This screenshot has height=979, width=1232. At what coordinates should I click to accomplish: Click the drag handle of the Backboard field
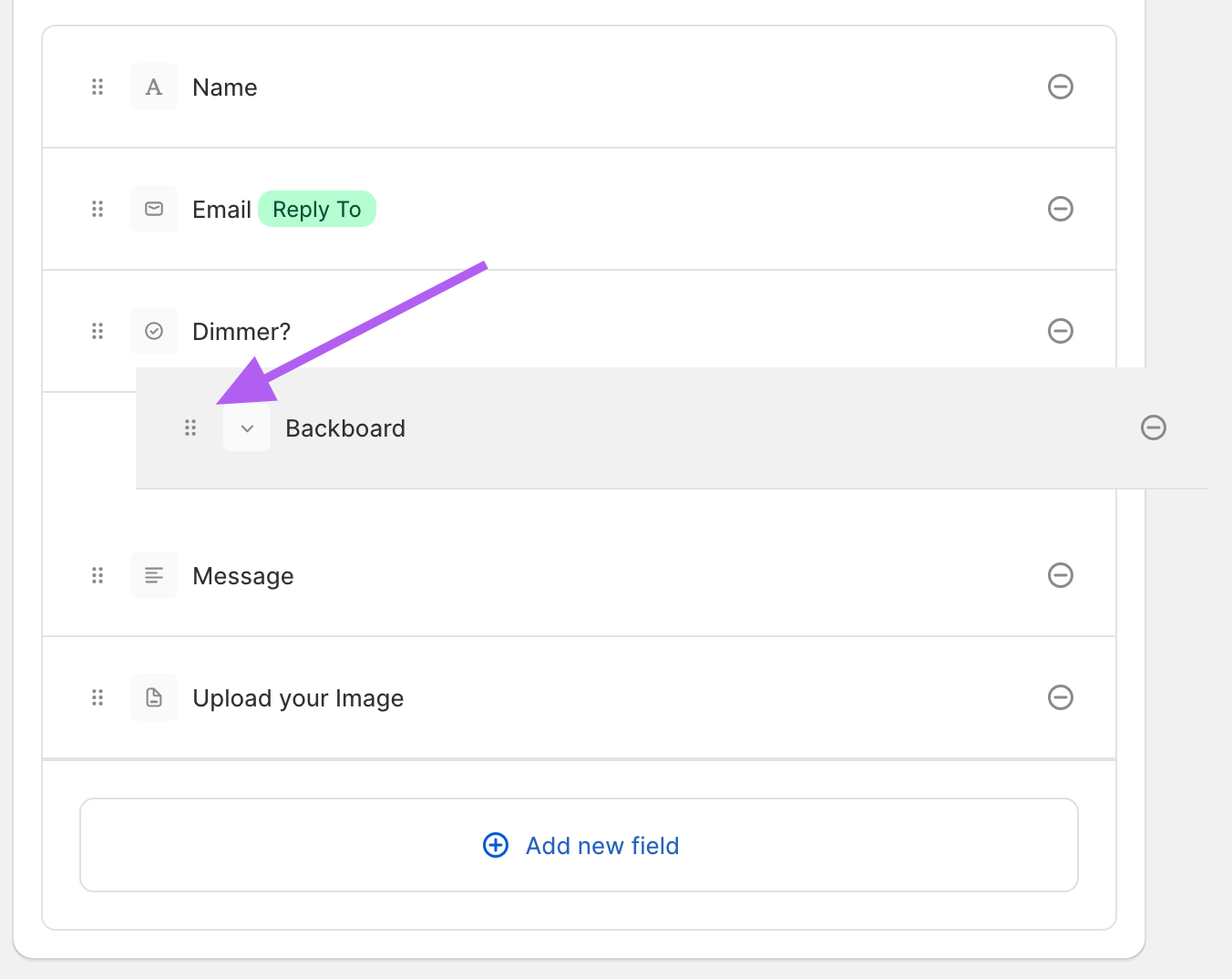pyautogui.click(x=190, y=428)
